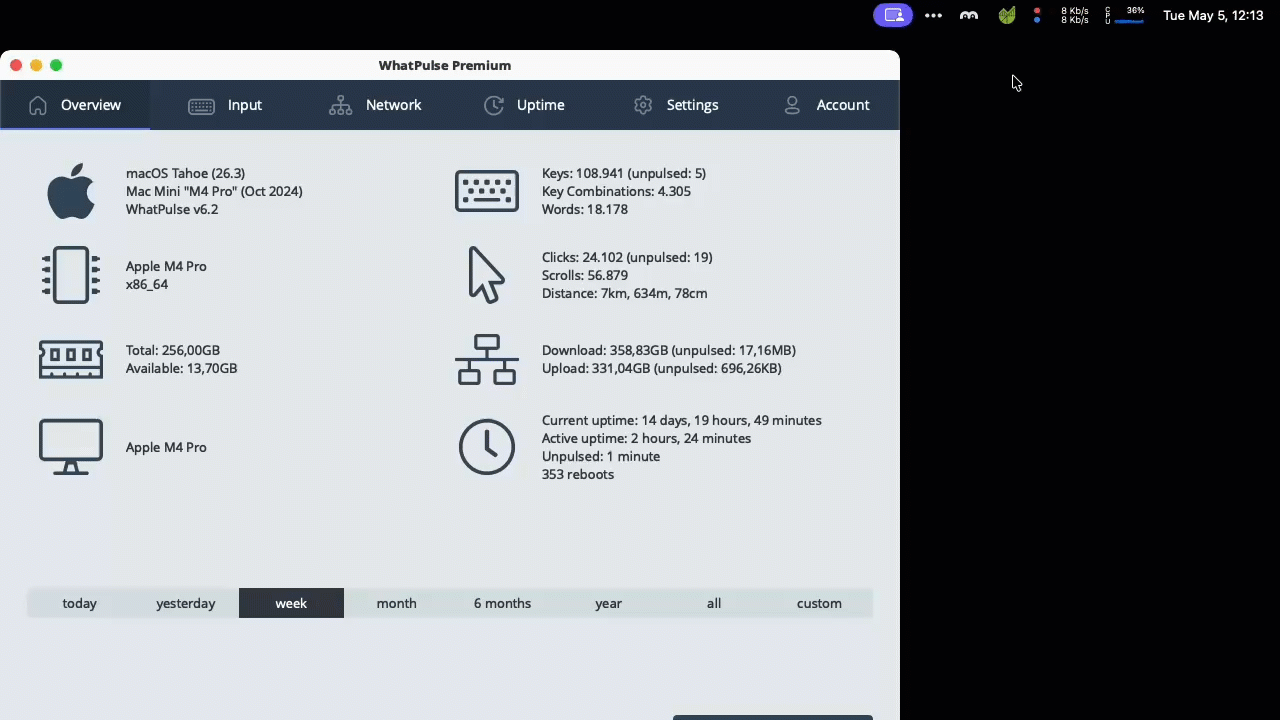Click 'Active uptime: 2 hours, 24 minutes' text

(x=646, y=438)
